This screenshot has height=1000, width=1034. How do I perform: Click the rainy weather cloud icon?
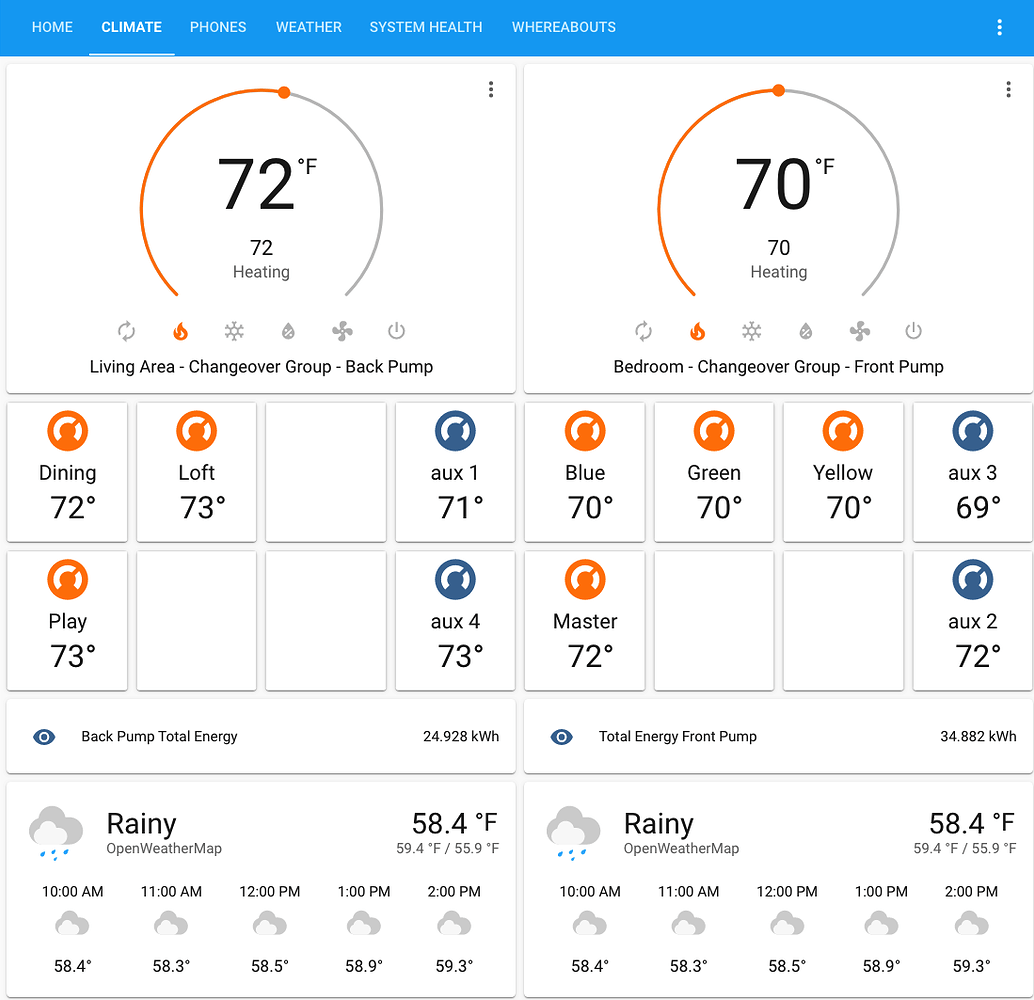[55, 830]
